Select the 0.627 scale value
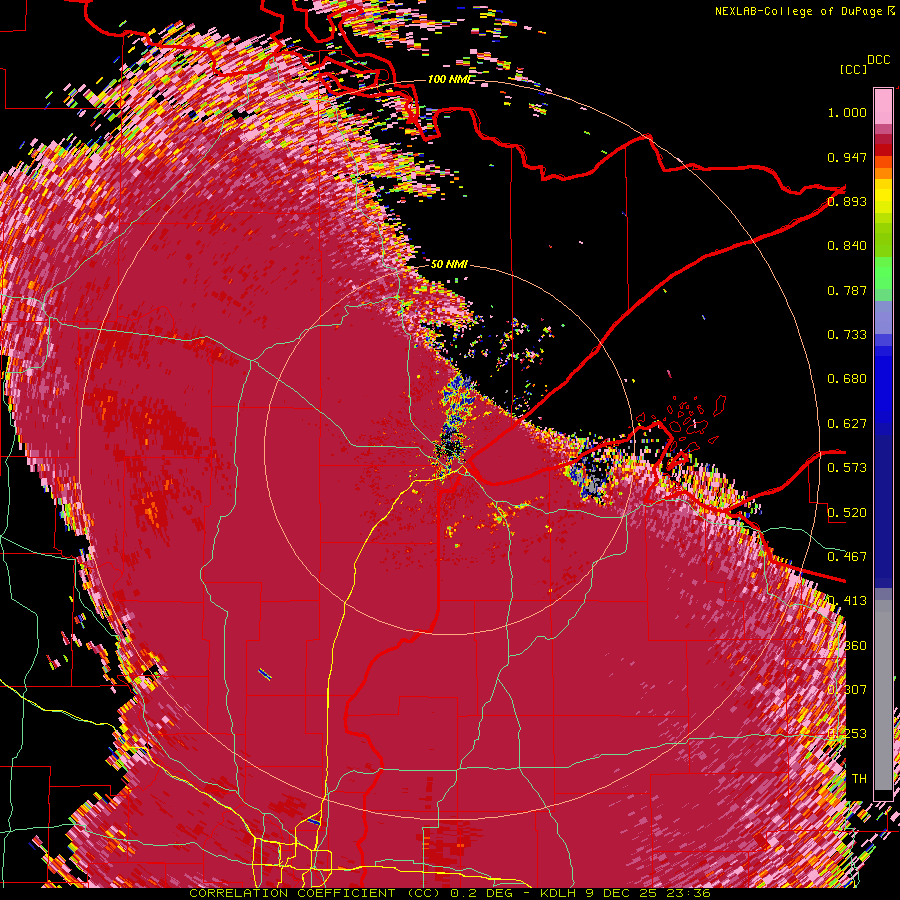 (847, 424)
